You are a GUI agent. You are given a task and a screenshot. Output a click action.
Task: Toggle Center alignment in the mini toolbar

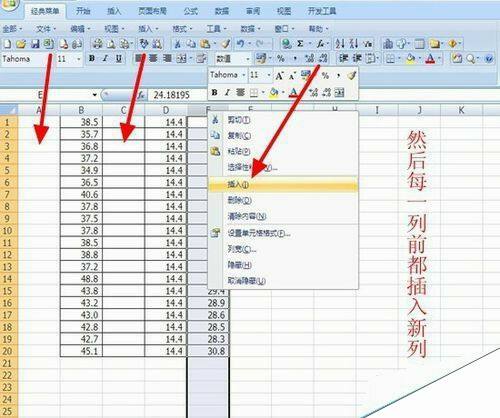click(241, 92)
